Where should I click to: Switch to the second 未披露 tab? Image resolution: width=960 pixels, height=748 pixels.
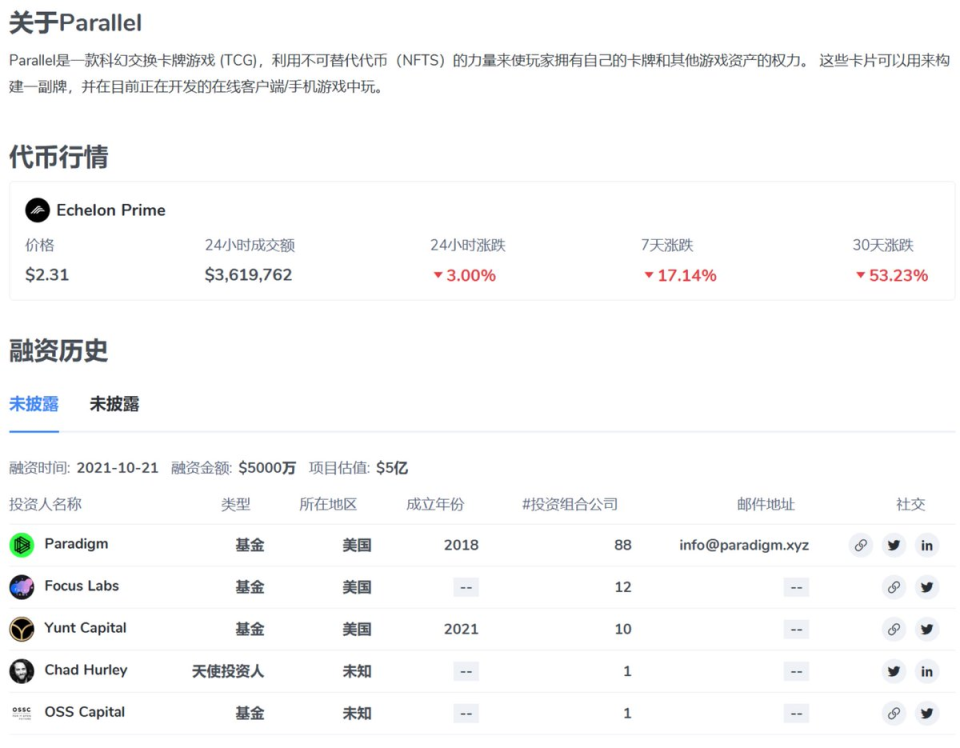[x=114, y=404]
